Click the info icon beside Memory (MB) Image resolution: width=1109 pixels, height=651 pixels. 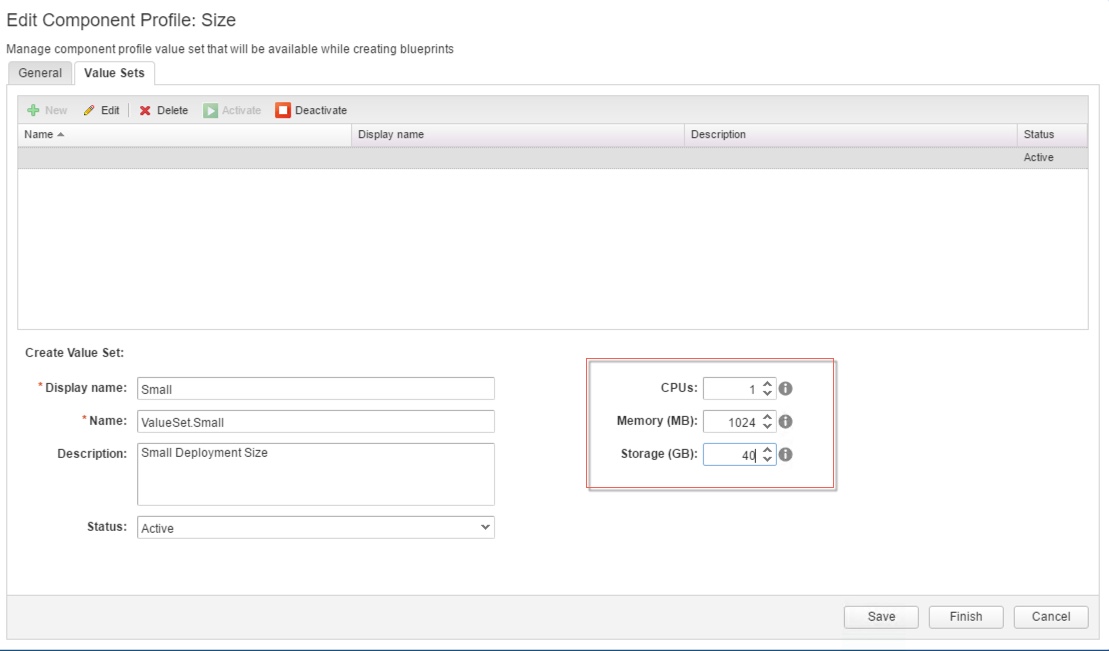coord(786,422)
